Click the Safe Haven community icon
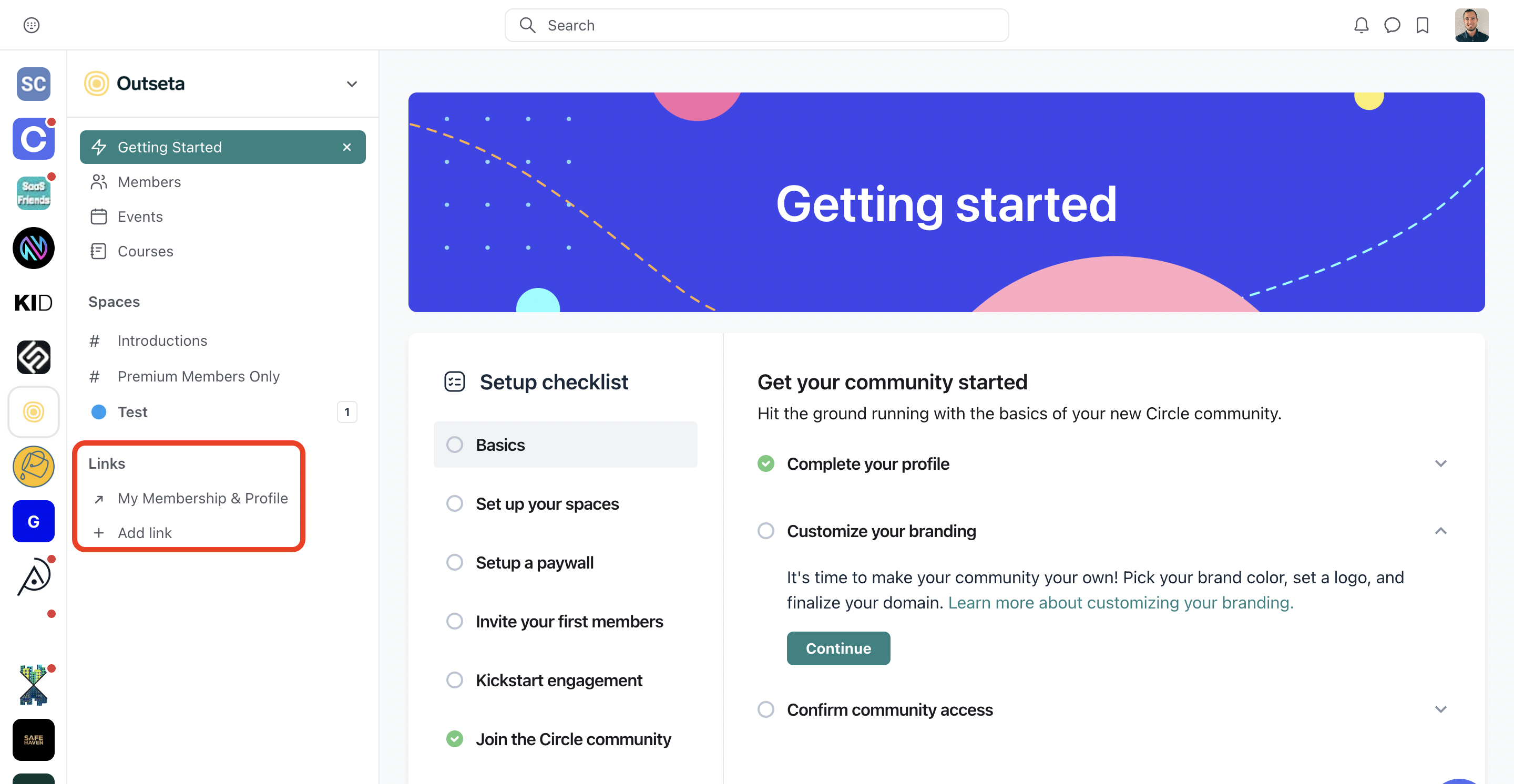The image size is (1514, 784). pyautogui.click(x=34, y=739)
